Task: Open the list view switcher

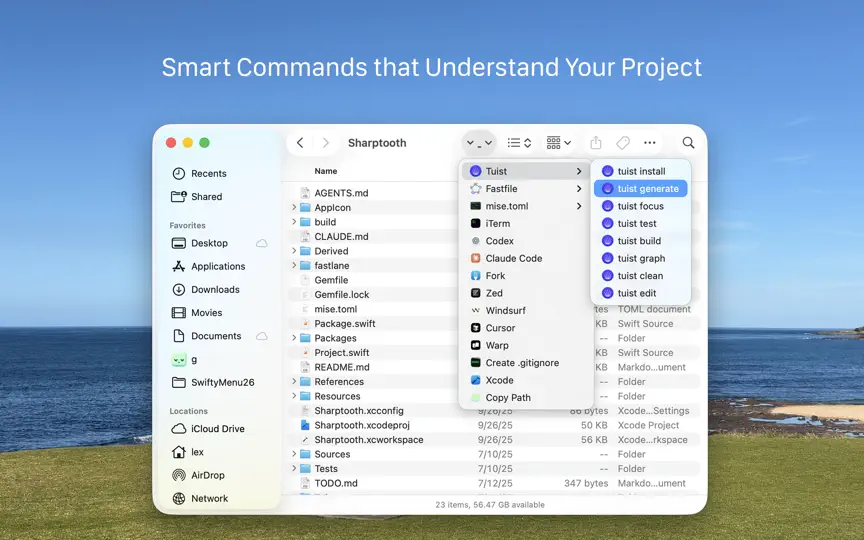Action: (x=519, y=143)
